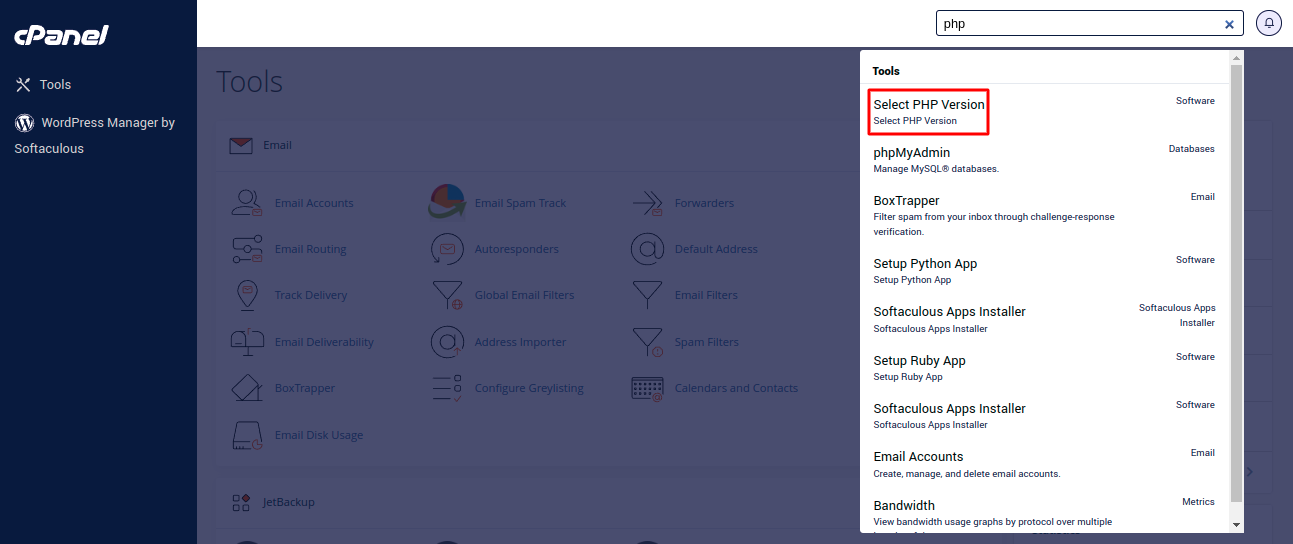
Task: Click scrollbar down arrow in search results
Action: pyautogui.click(x=1236, y=524)
